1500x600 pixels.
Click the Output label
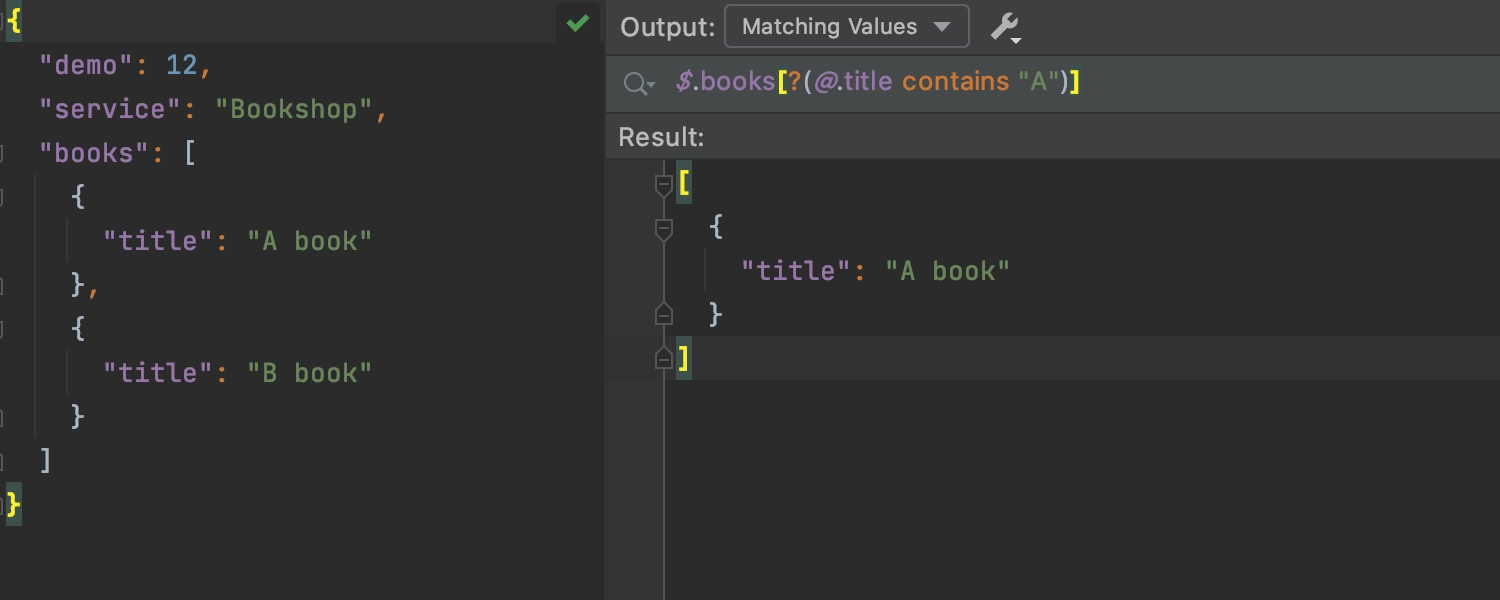(x=667, y=27)
